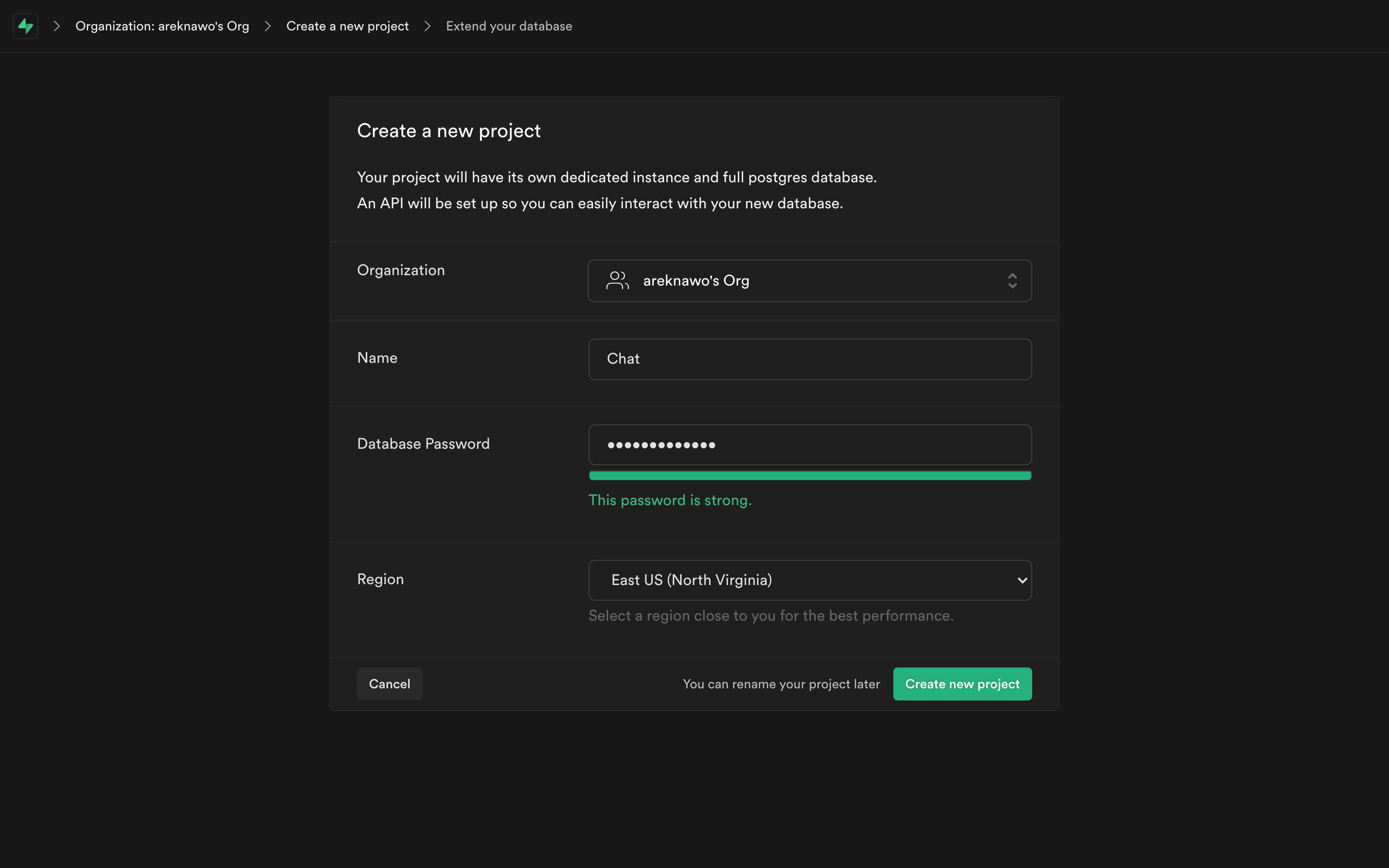Image resolution: width=1389 pixels, height=868 pixels.
Task: Click the green password strength bar
Action: click(x=809, y=475)
